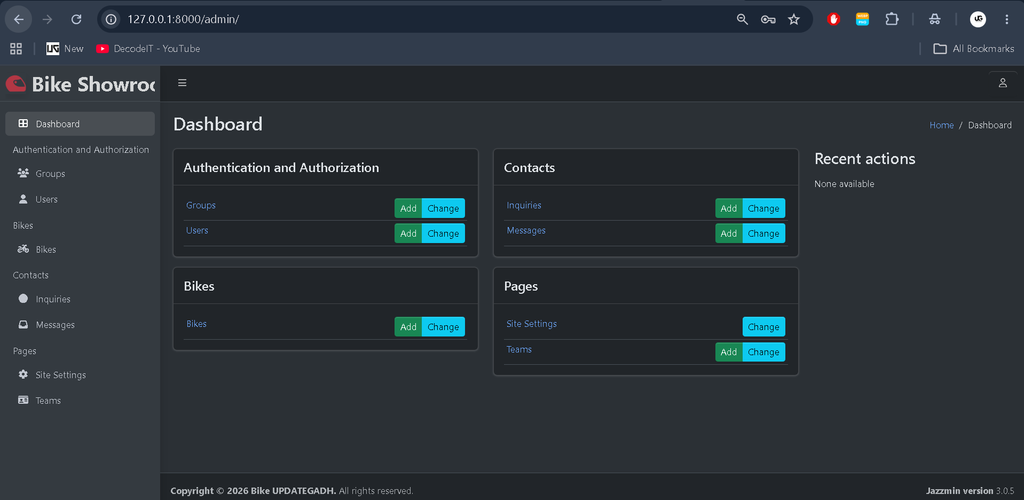The width and height of the screenshot is (1024, 500).
Task: Open the Messages link in Contacts card
Action: (526, 230)
